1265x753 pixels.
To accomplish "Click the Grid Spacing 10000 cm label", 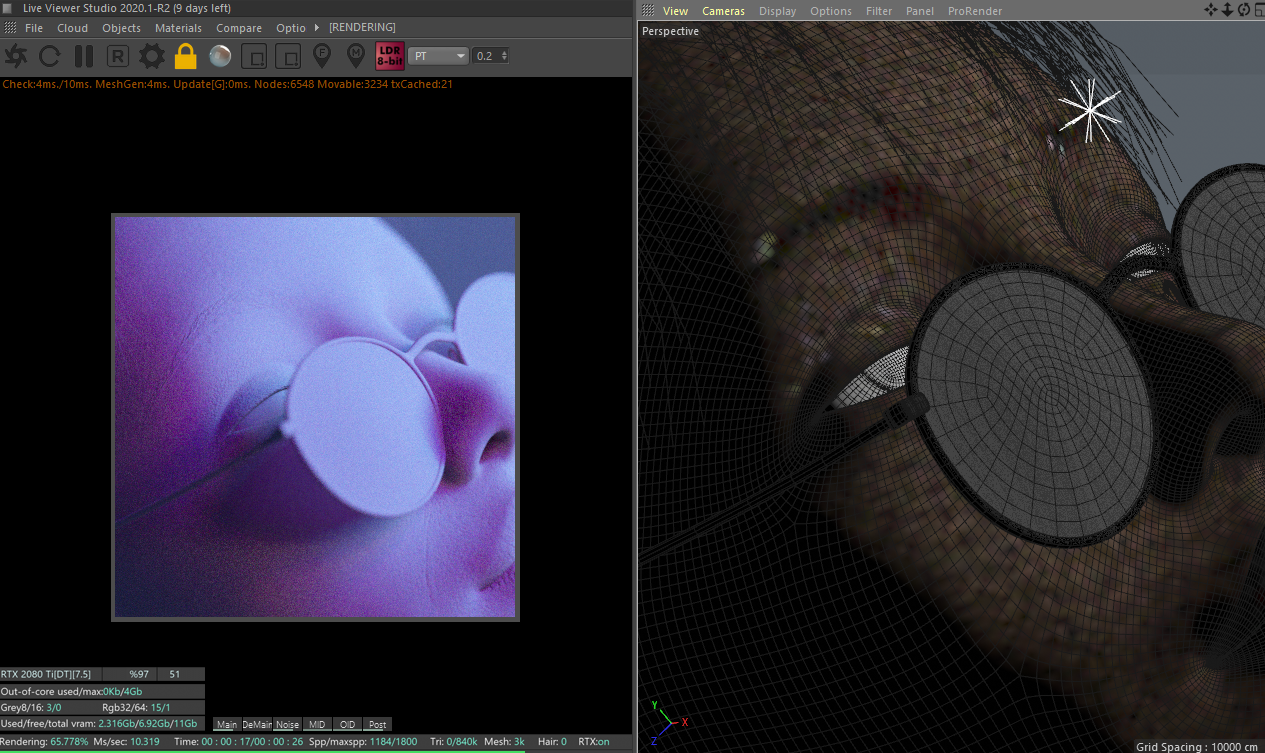I will (x=1197, y=747).
